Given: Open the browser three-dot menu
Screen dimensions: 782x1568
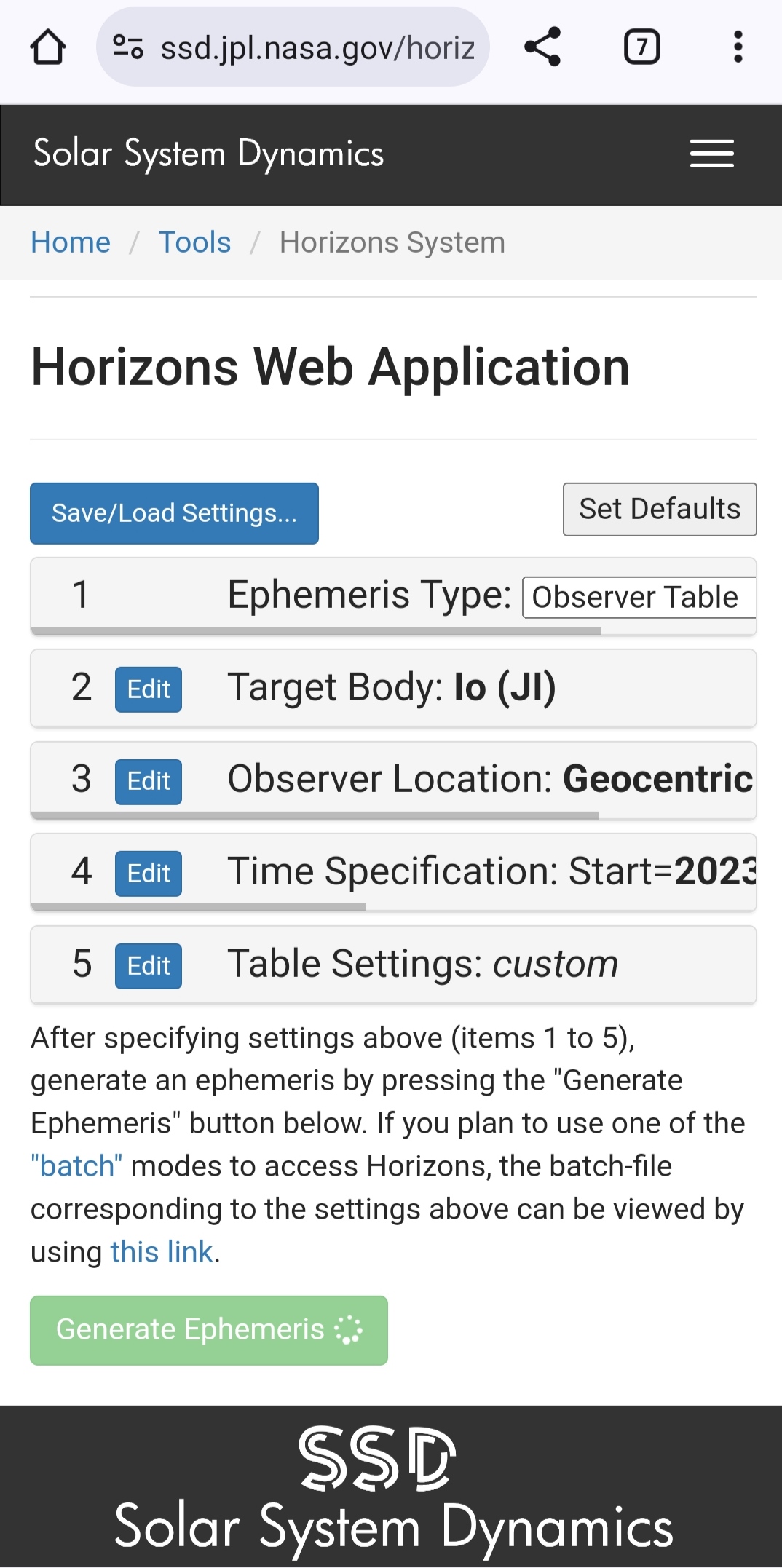Looking at the screenshot, I should coord(738,47).
